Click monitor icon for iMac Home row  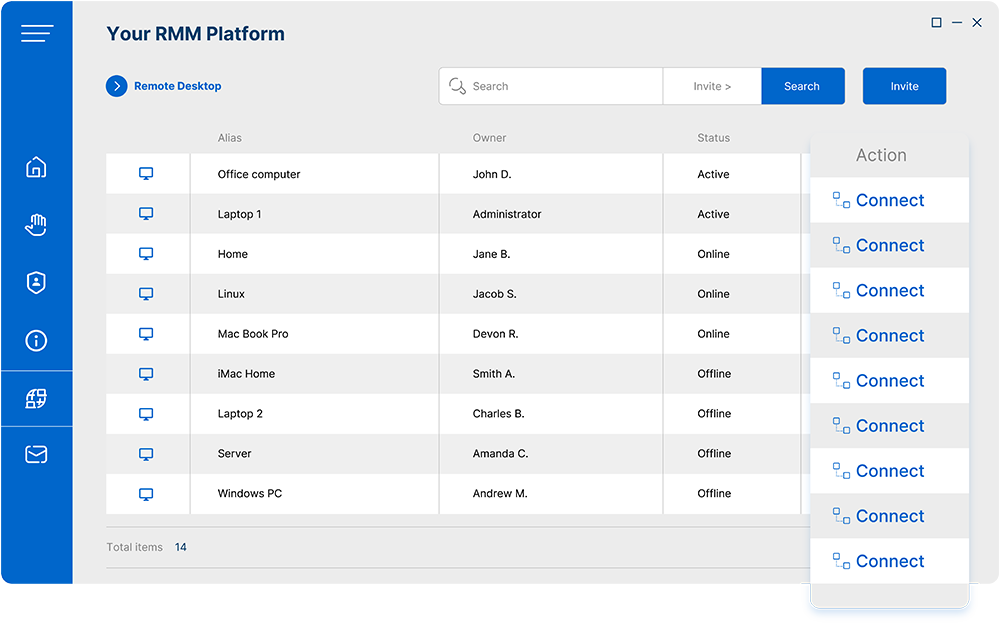[146, 374]
